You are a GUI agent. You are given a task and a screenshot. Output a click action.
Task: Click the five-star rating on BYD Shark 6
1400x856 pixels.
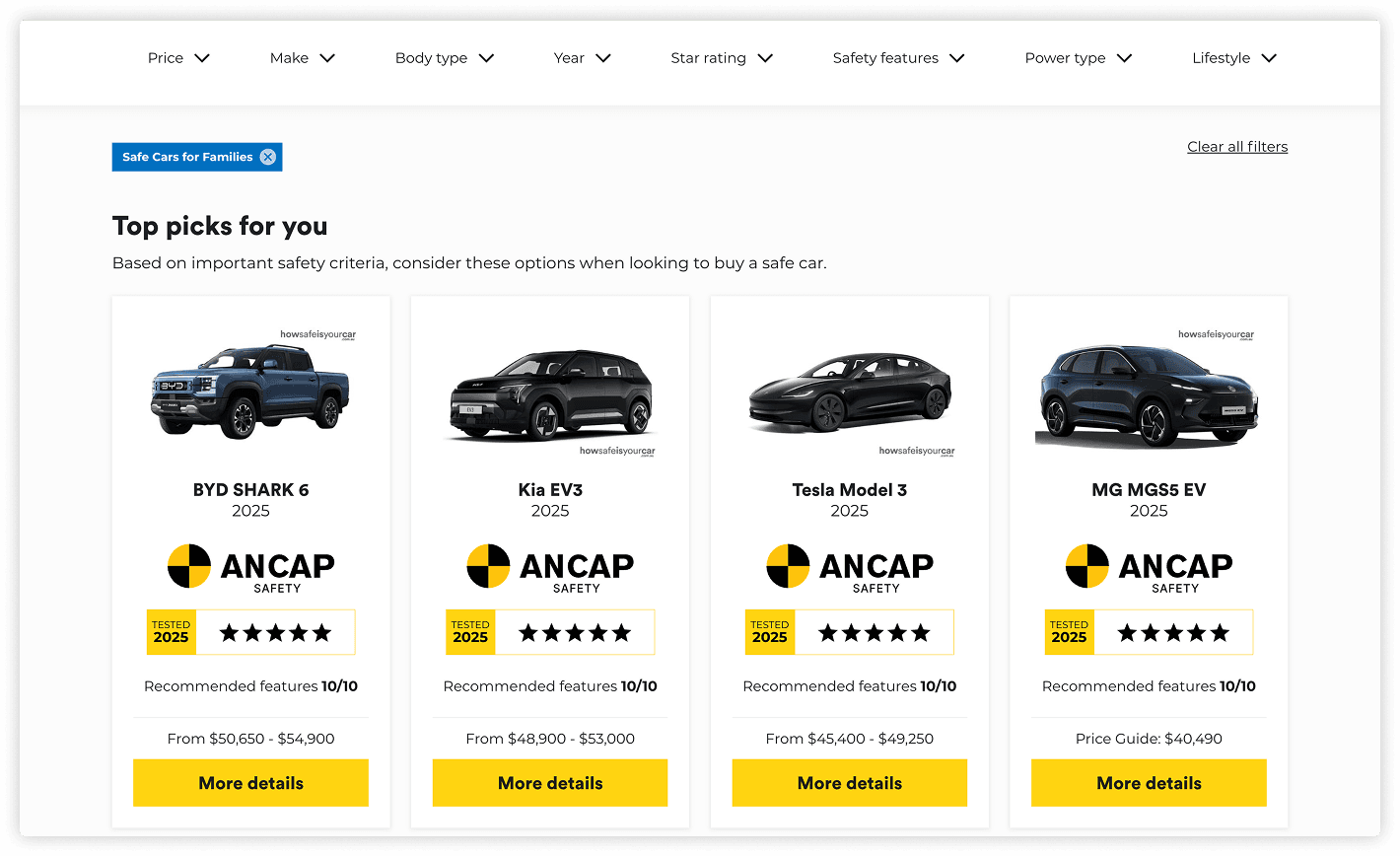[275, 633]
